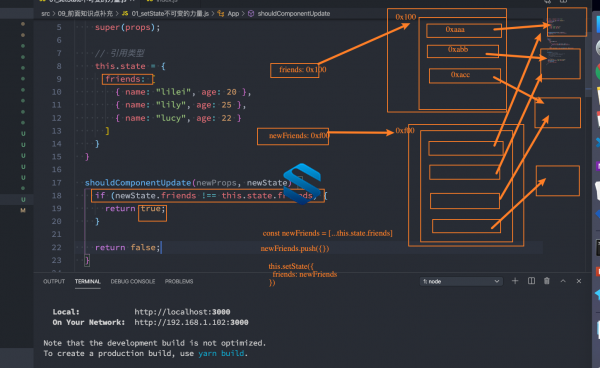Click the class symbol icon beside App
The height and width of the screenshot is (368, 600).
coord(221,13)
